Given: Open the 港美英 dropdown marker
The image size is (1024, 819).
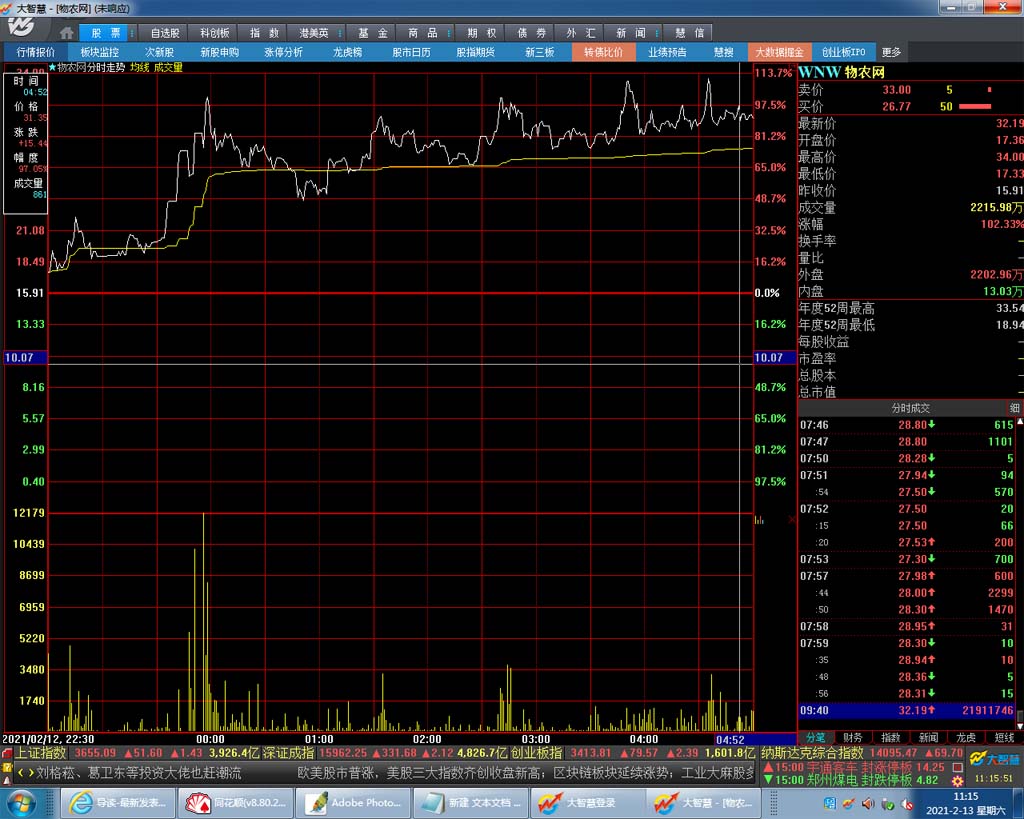Looking at the screenshot, I should point(340,33).
